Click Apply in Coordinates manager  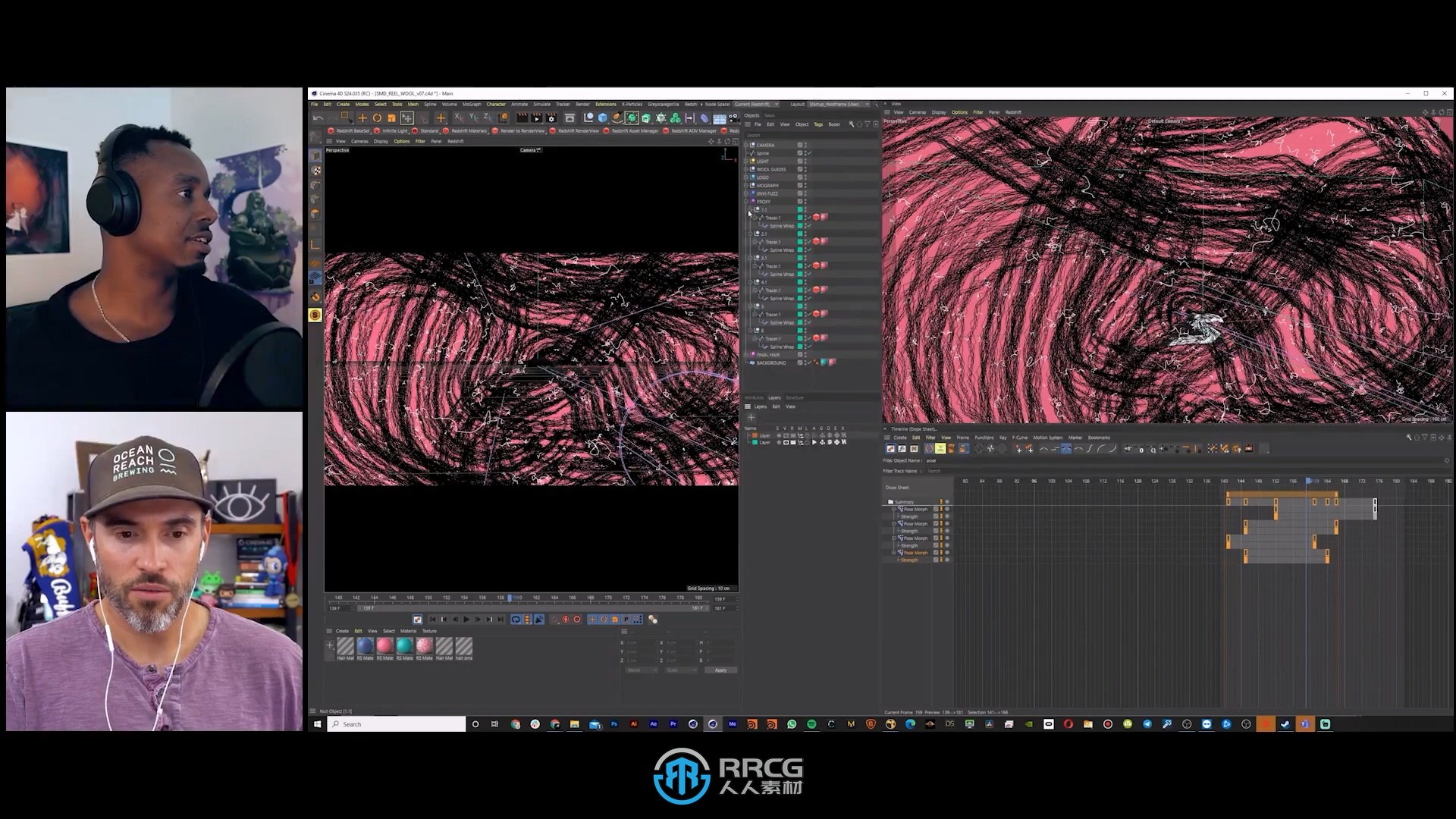(x=720, y=670)
